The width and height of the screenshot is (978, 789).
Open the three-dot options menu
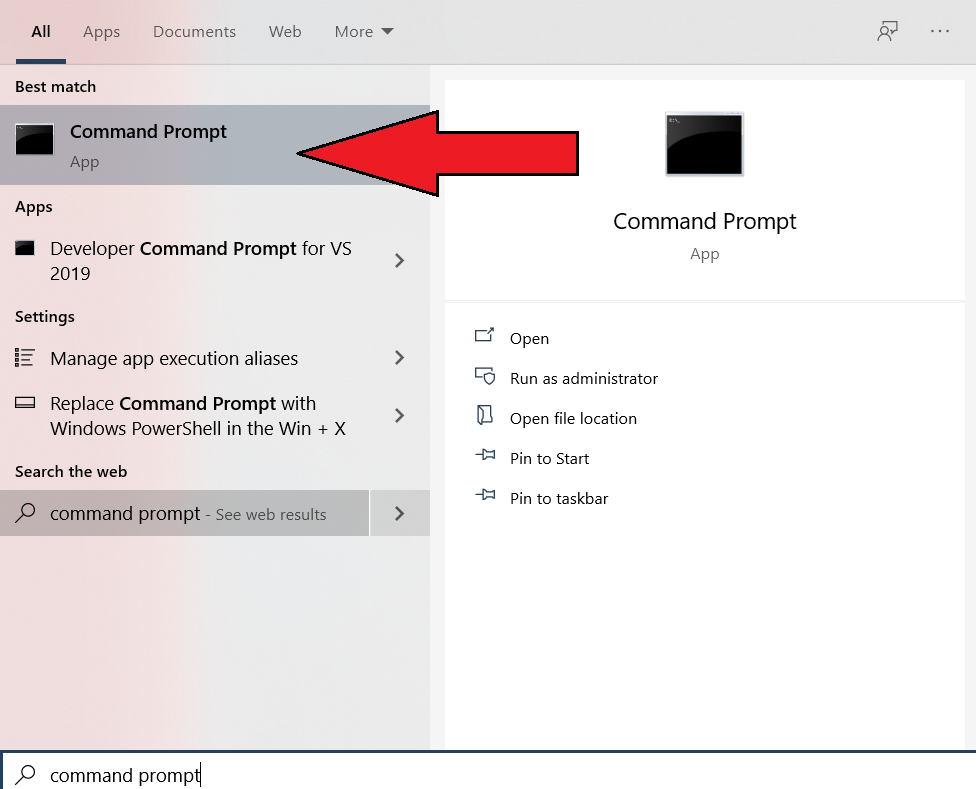[939, 31]
